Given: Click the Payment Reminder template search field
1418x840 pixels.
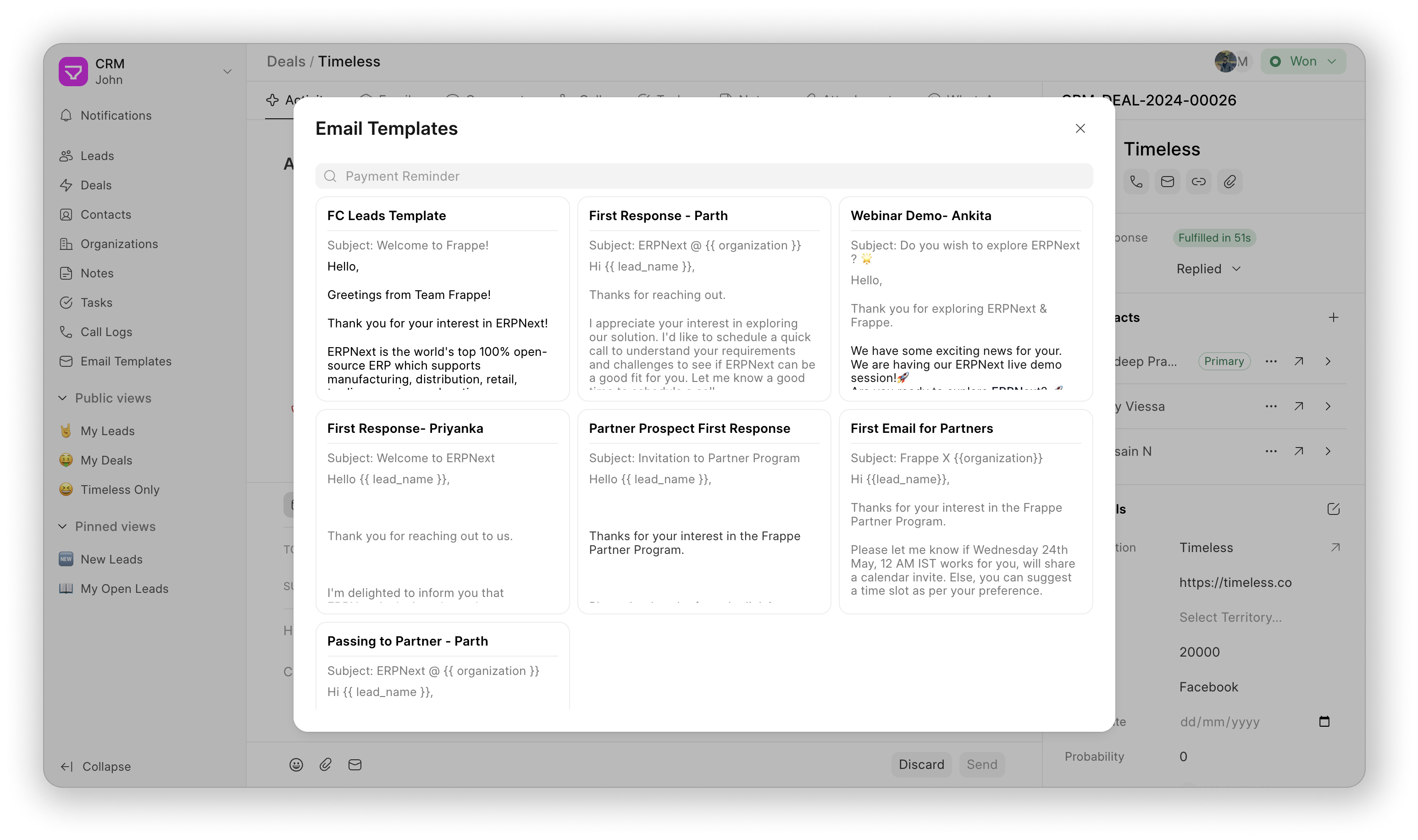Looking at the screenshot, I should tap(703, 176).
